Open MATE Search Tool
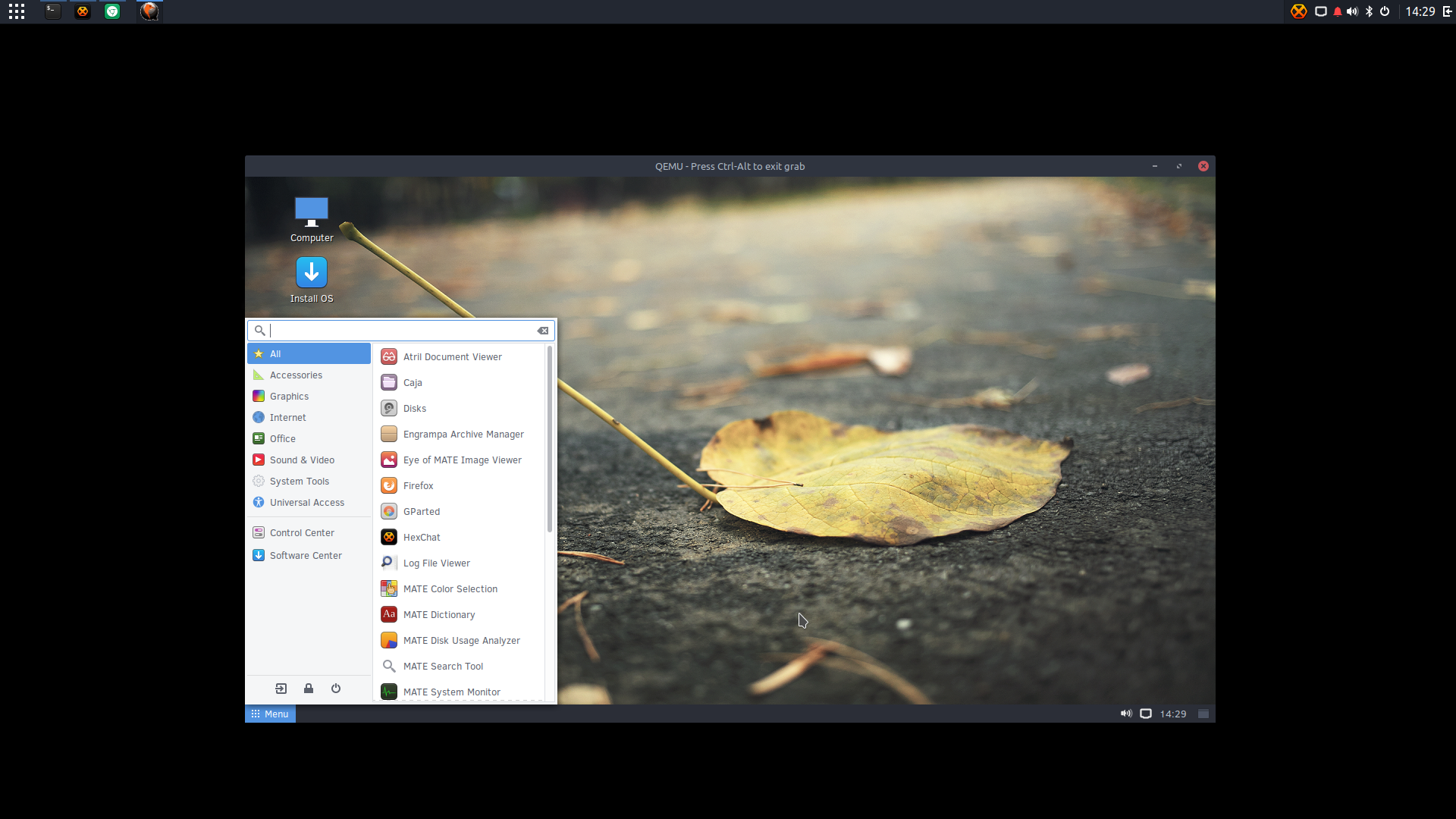1456x819 pixels. pos(460,667)
